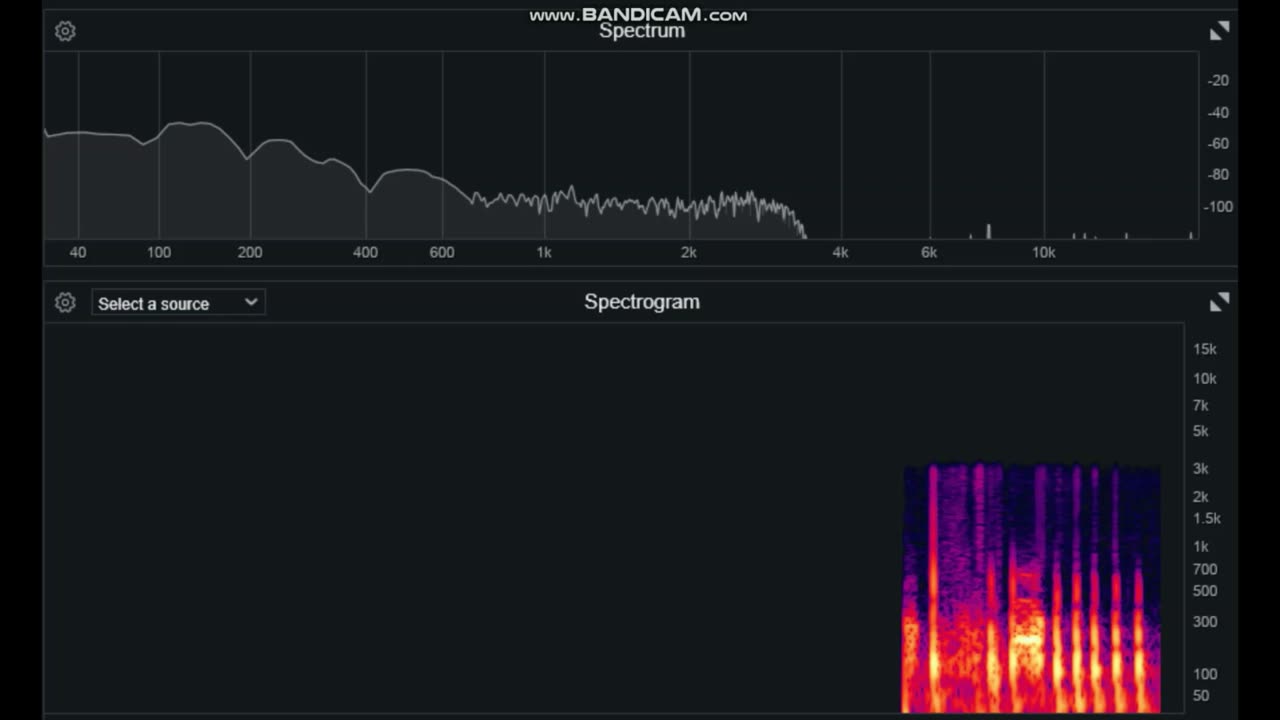Open the 'Select a source' dropdown
The height and width of the screenshot is (720, 1280).
point(178,303)
